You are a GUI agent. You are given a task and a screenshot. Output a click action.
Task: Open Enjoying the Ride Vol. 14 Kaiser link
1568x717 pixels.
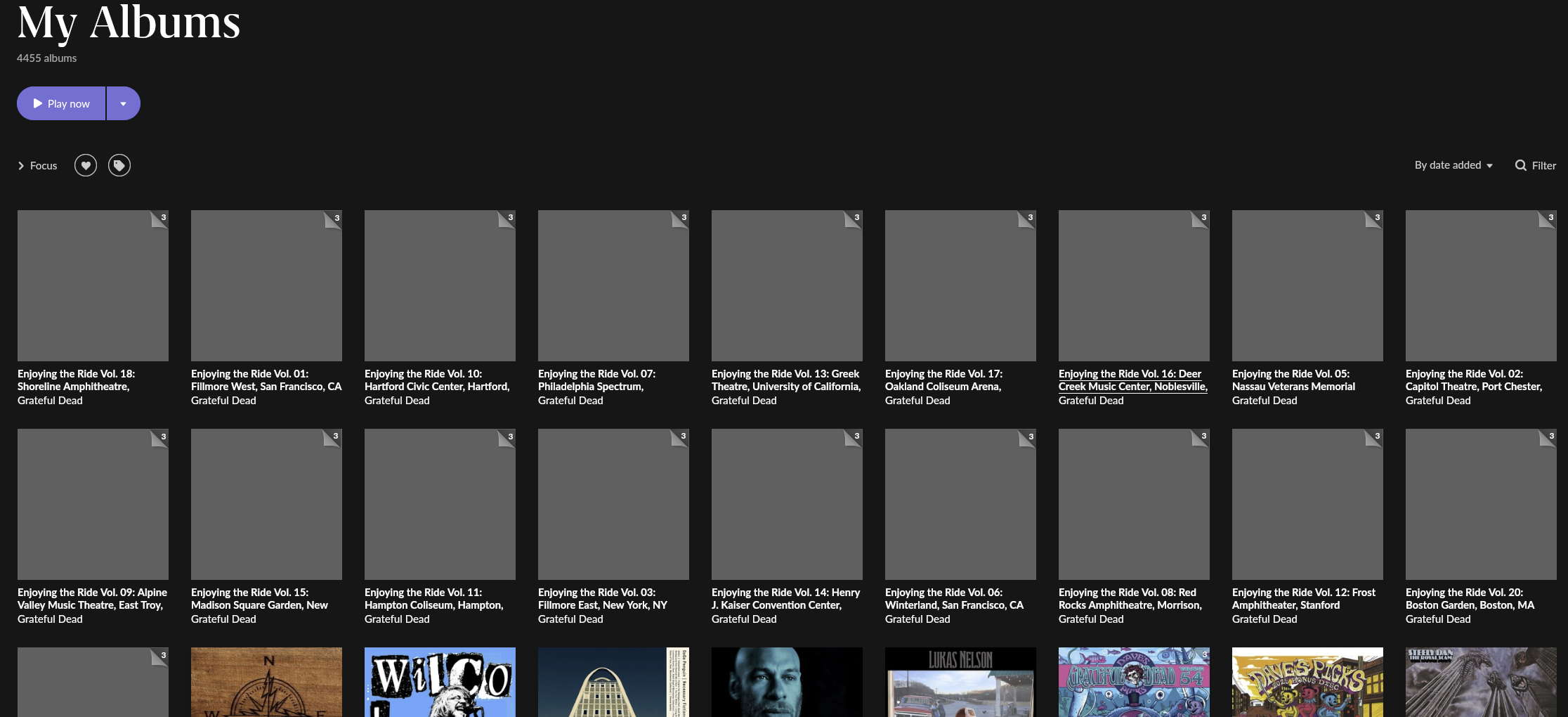click(x=786, y=599)
